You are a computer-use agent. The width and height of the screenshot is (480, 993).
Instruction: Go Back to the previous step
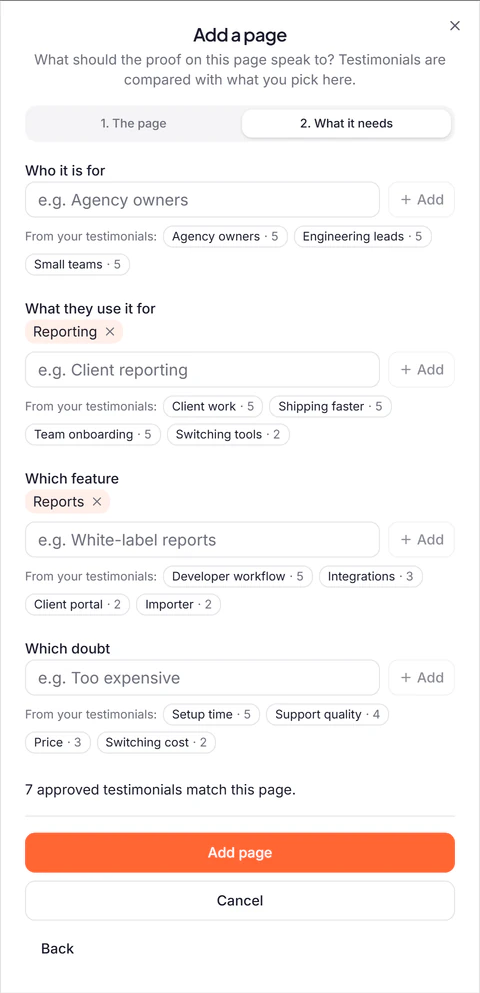[x=58, y=949]
